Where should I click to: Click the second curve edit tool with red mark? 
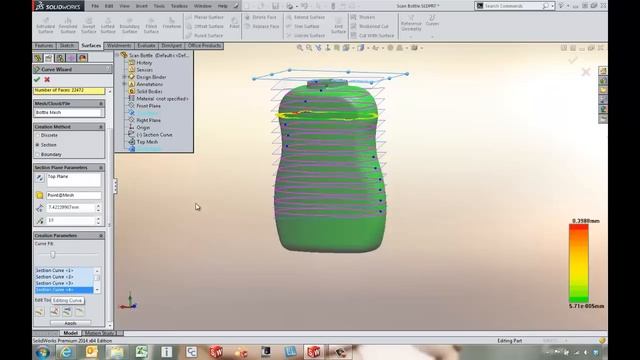click(x=54, y=312)
